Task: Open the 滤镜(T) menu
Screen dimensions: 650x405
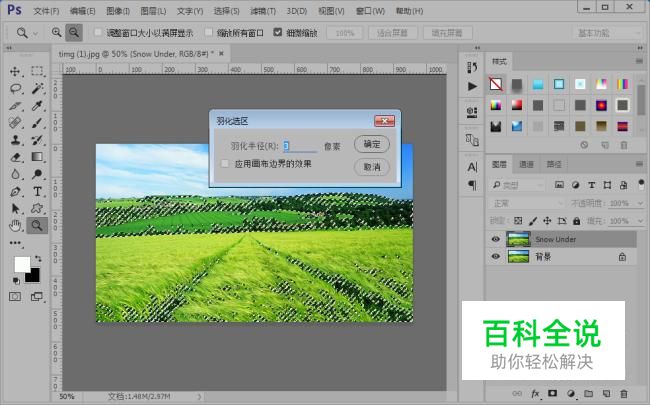Action: (263, 11)
